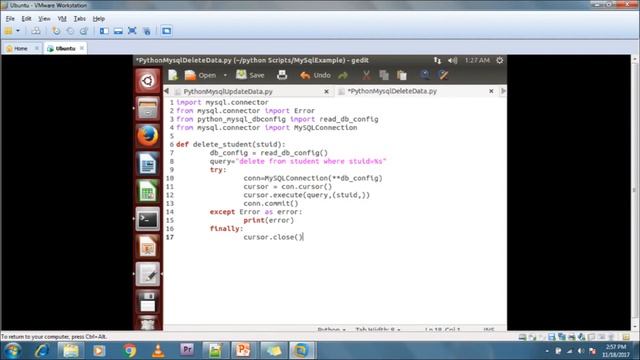
Task: Open the Windows Start button
Action: pos(12,351)
